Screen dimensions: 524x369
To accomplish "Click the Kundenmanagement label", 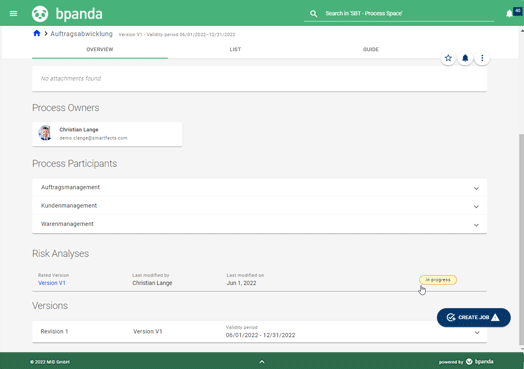I will pyautogui.click(x=69, y=206).
